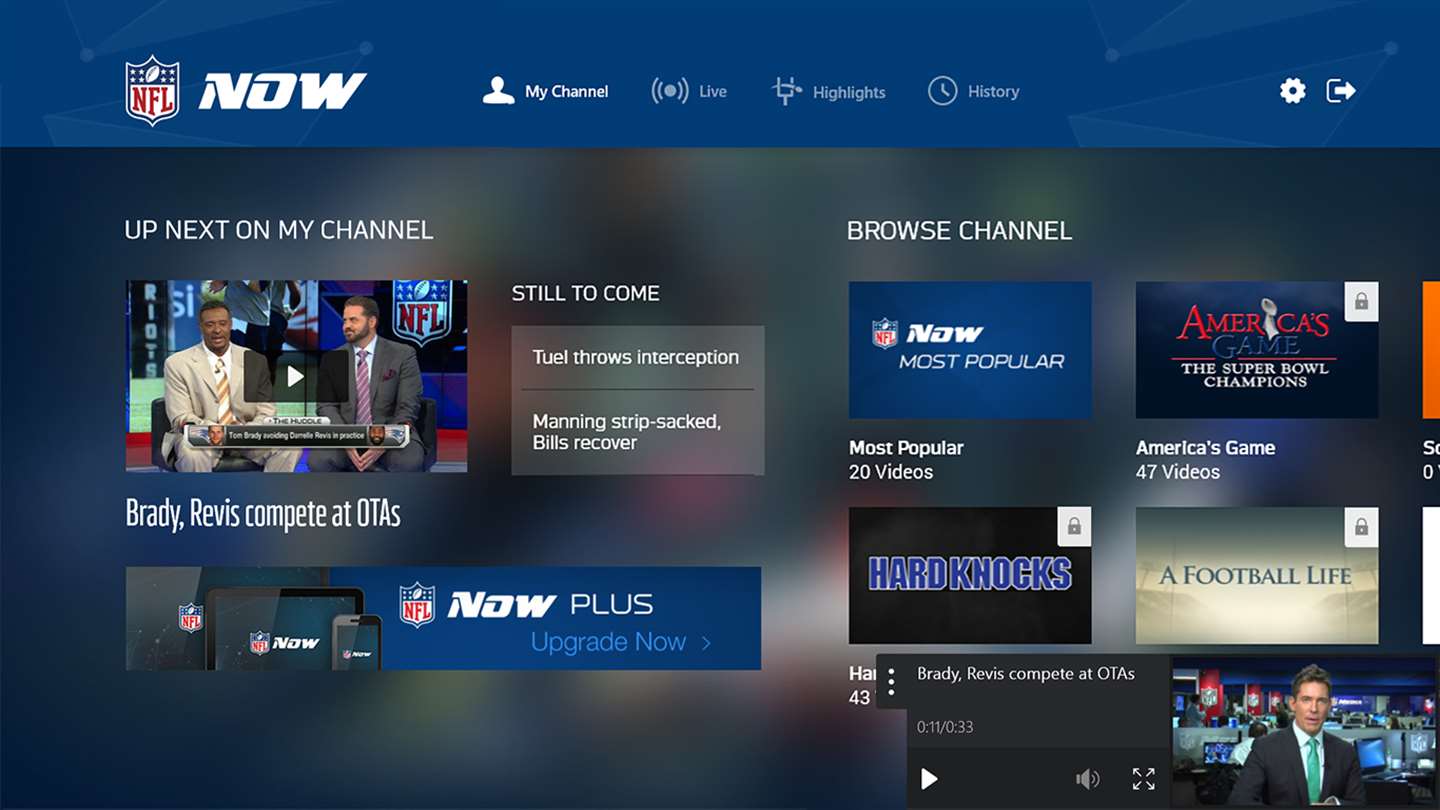This screenshot has height=810, width=1440.
Task: Click the play overlay on the thumbnail
Action: click(296, 376)
